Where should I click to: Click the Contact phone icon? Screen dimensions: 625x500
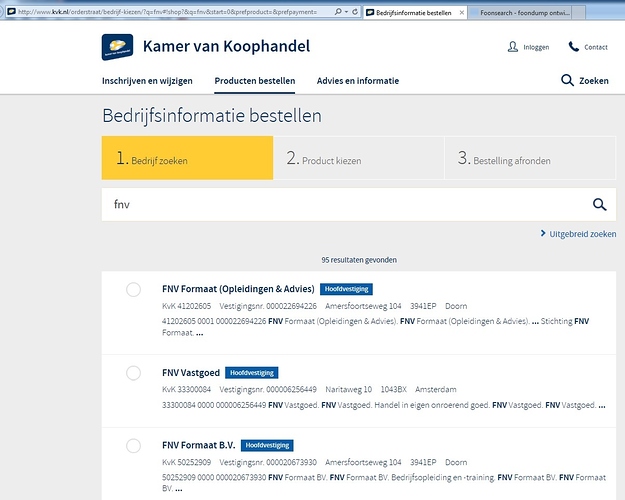point(574,47)
